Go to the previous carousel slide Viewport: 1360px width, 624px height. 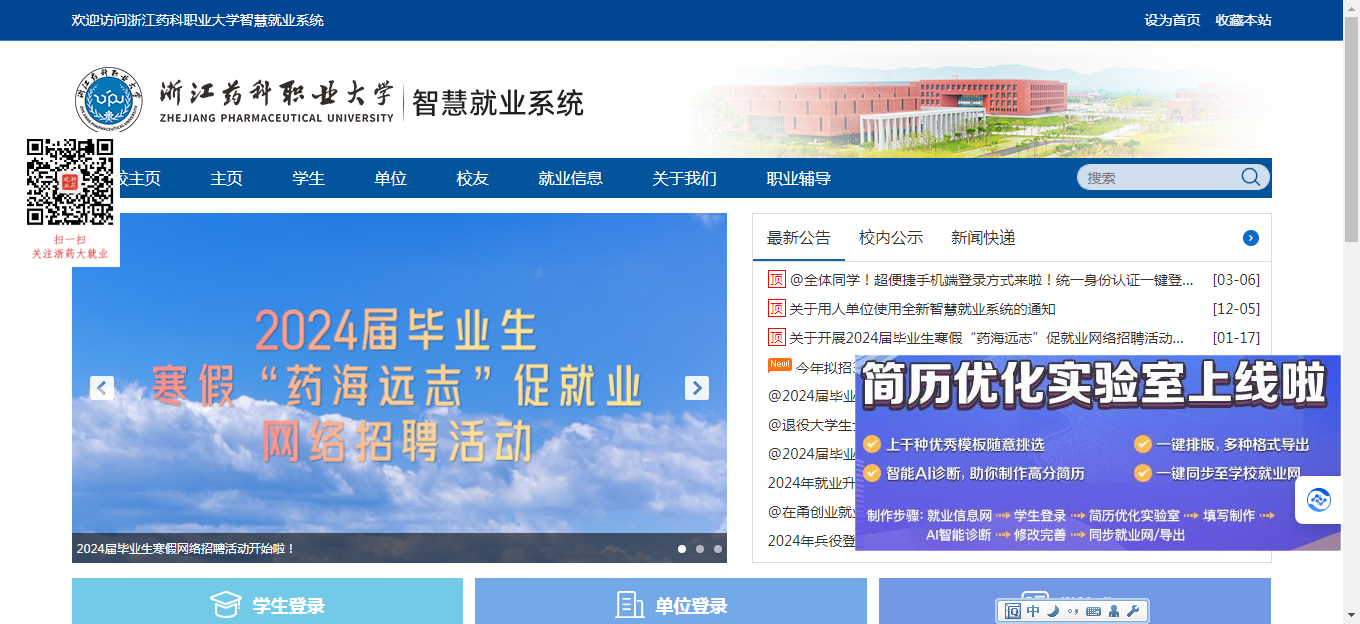click(x=102, y=388)
